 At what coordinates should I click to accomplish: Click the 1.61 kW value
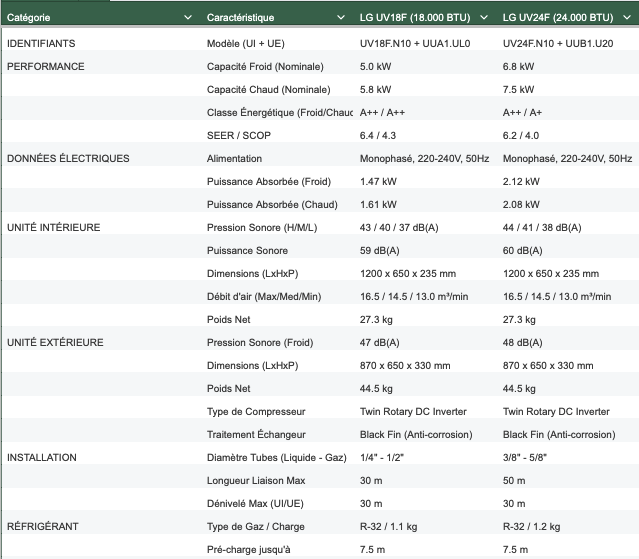(x=378, y=205)
